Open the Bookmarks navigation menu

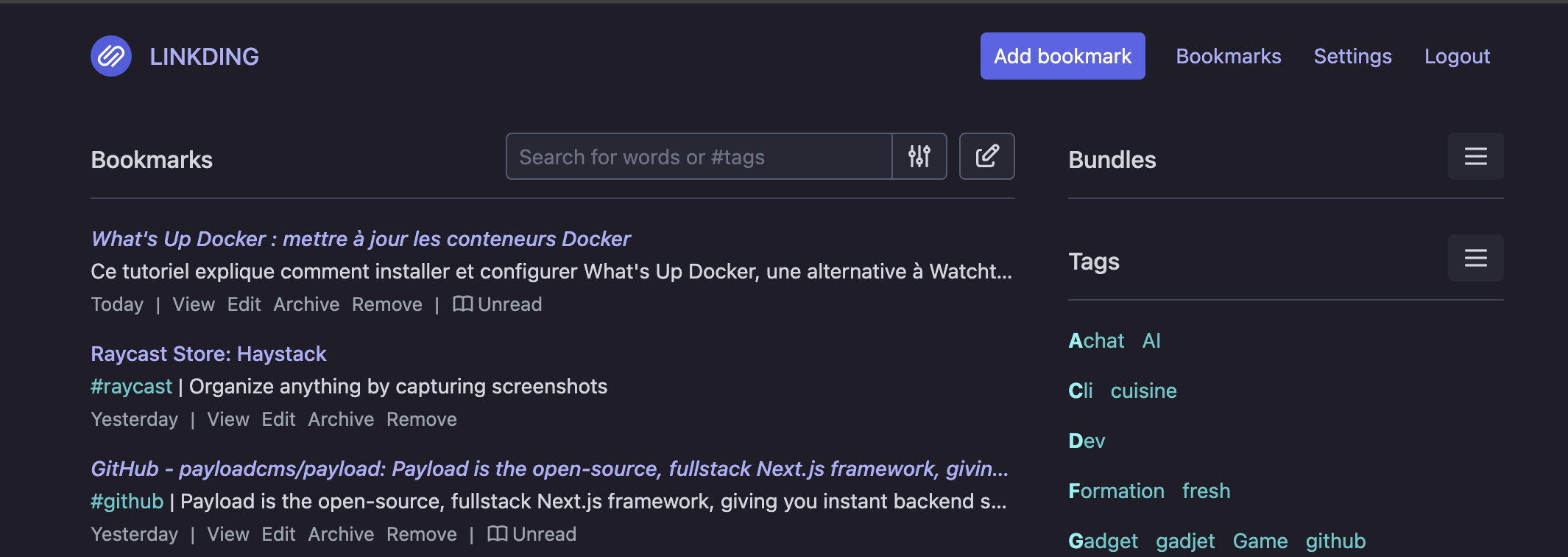coord(1228,56)
